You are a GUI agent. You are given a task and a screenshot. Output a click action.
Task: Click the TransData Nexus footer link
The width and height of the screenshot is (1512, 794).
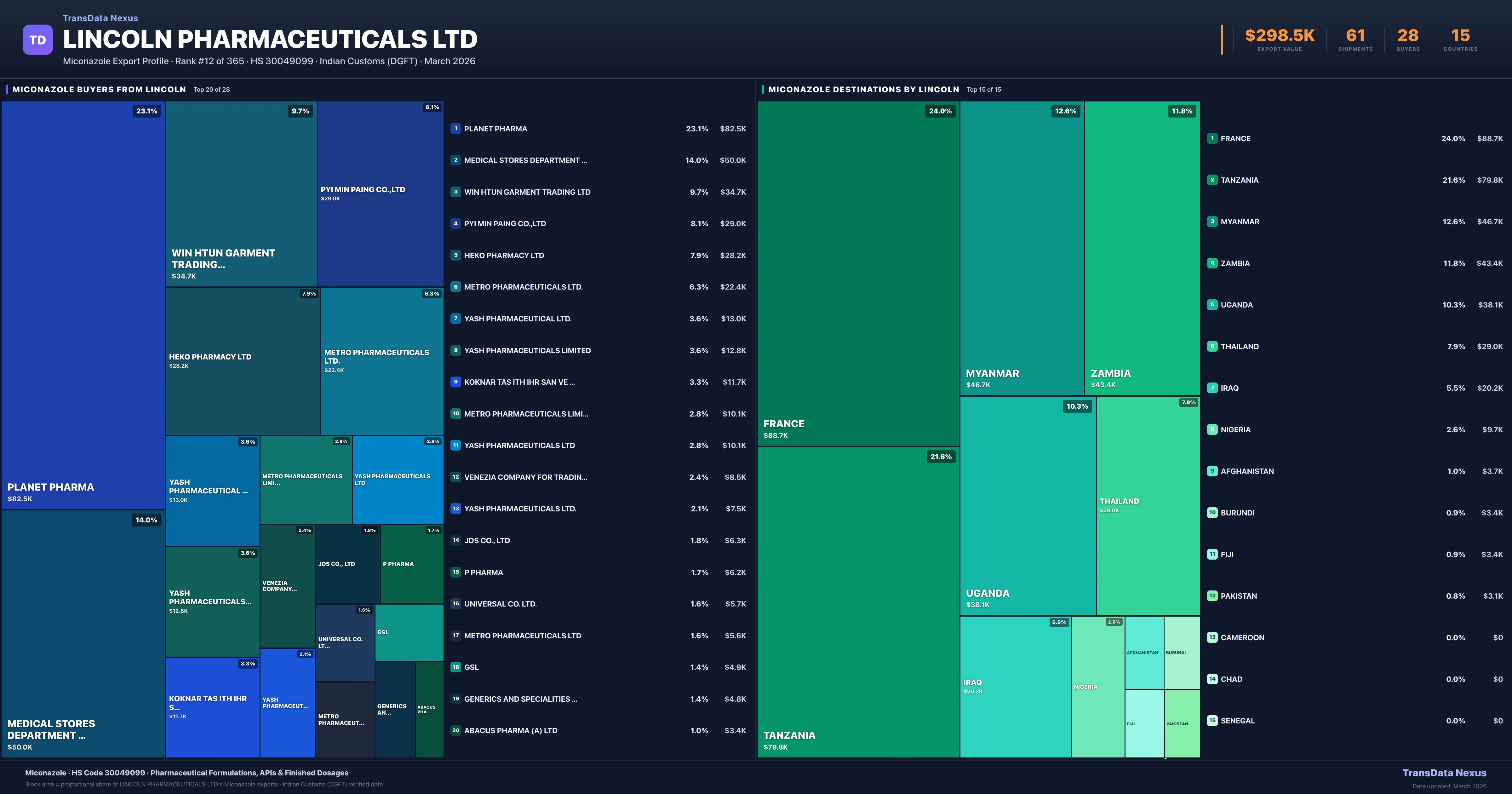click(x=1444, y=773)
